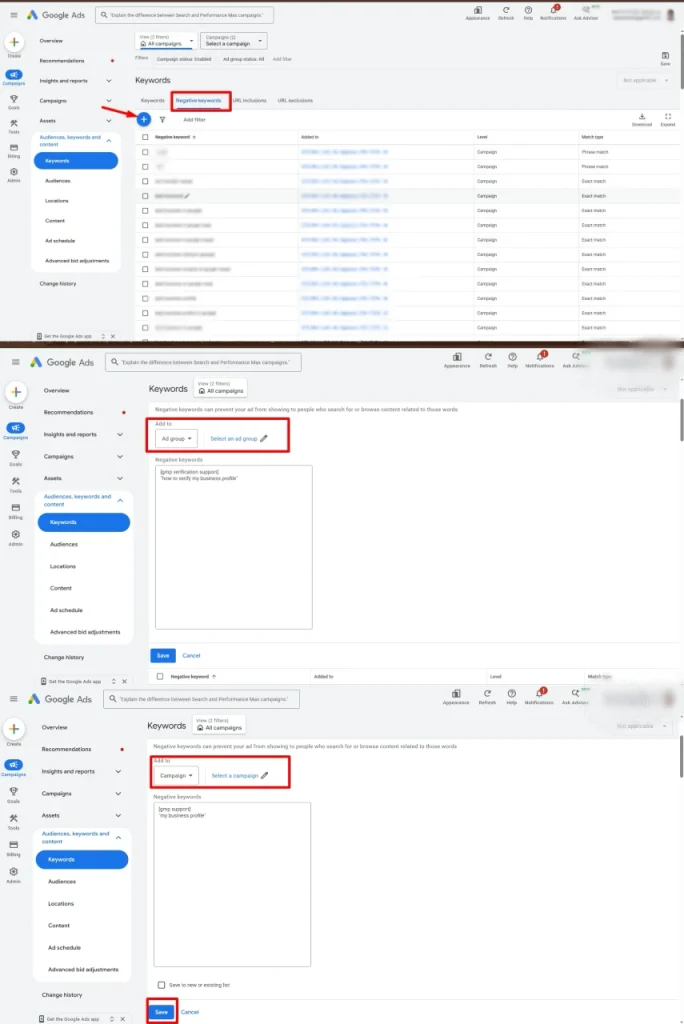
Task: Click the pencil icon next to Select an ad group
Action: tap(264, 439)
